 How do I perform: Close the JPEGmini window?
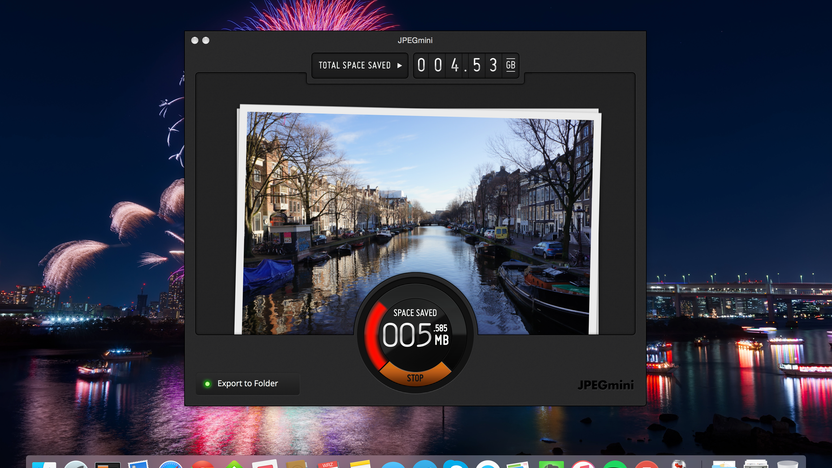click(x=195, y=40)
